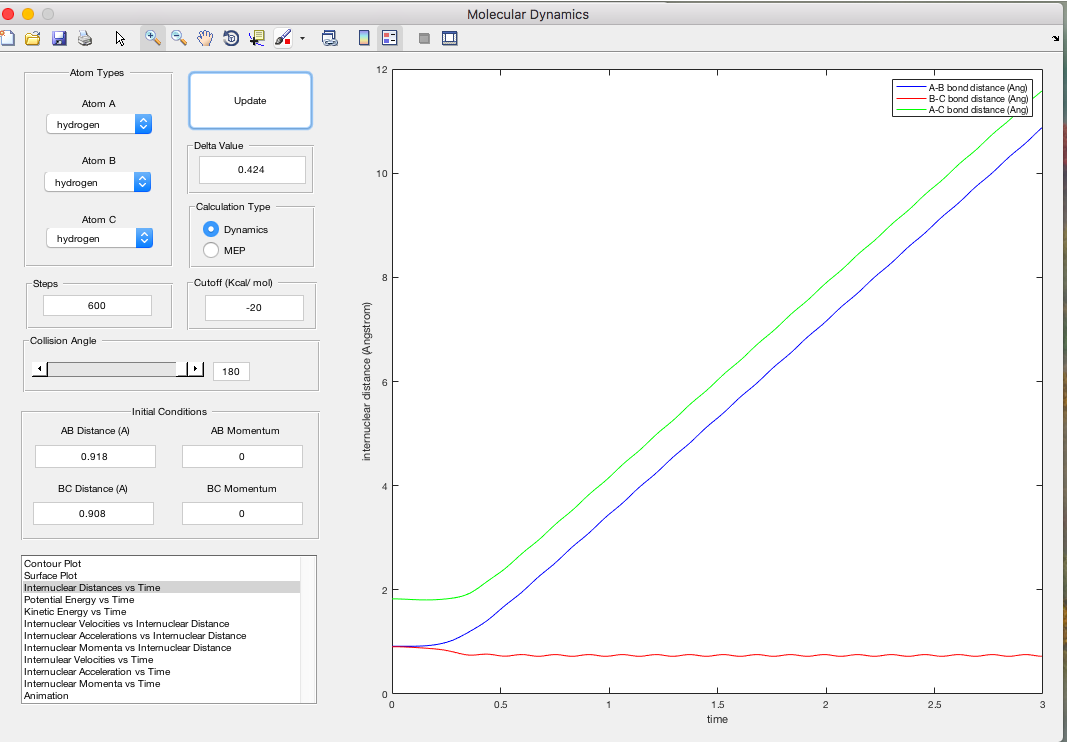Activate the Rotate 3D tool
The image size is (1067, 742).
(231, 38)
